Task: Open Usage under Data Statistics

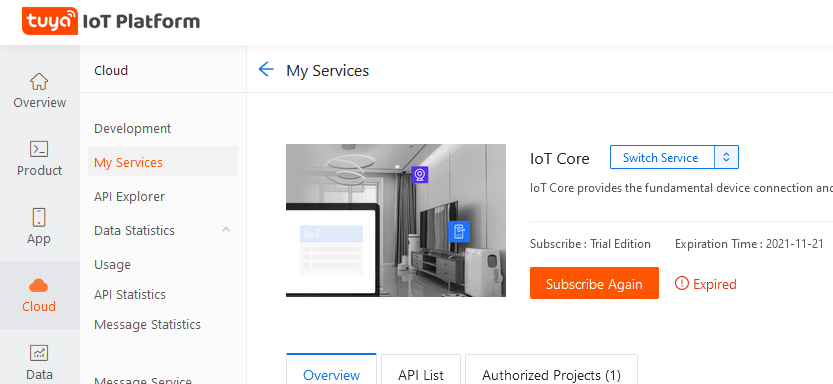Action: click(x=112, y=264)
